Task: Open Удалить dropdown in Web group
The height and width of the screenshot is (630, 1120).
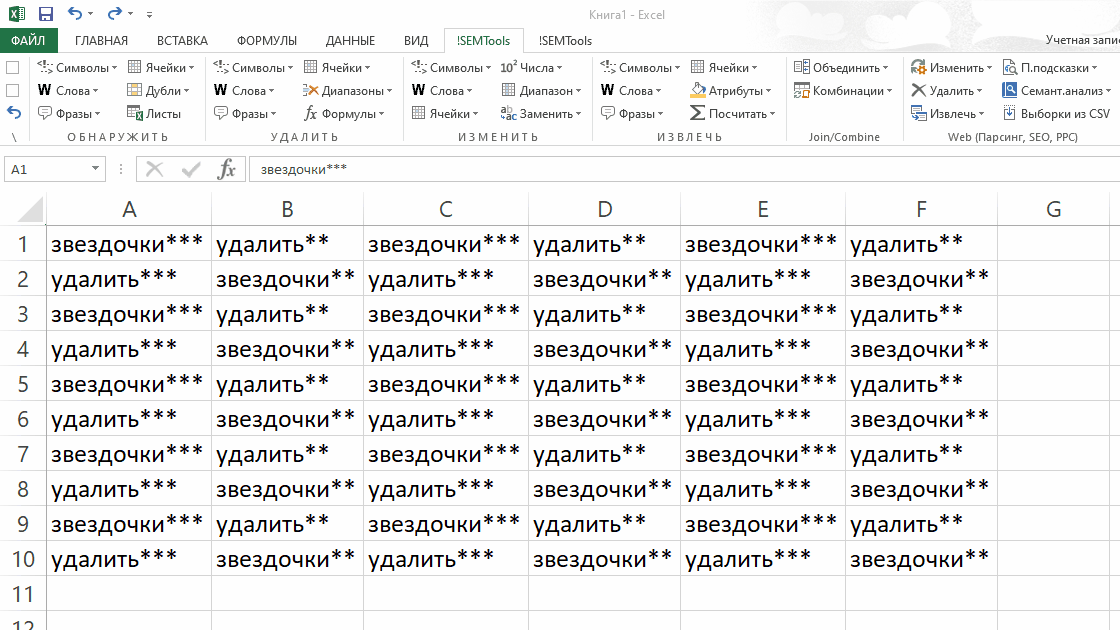Action: (x=946, y=91)
